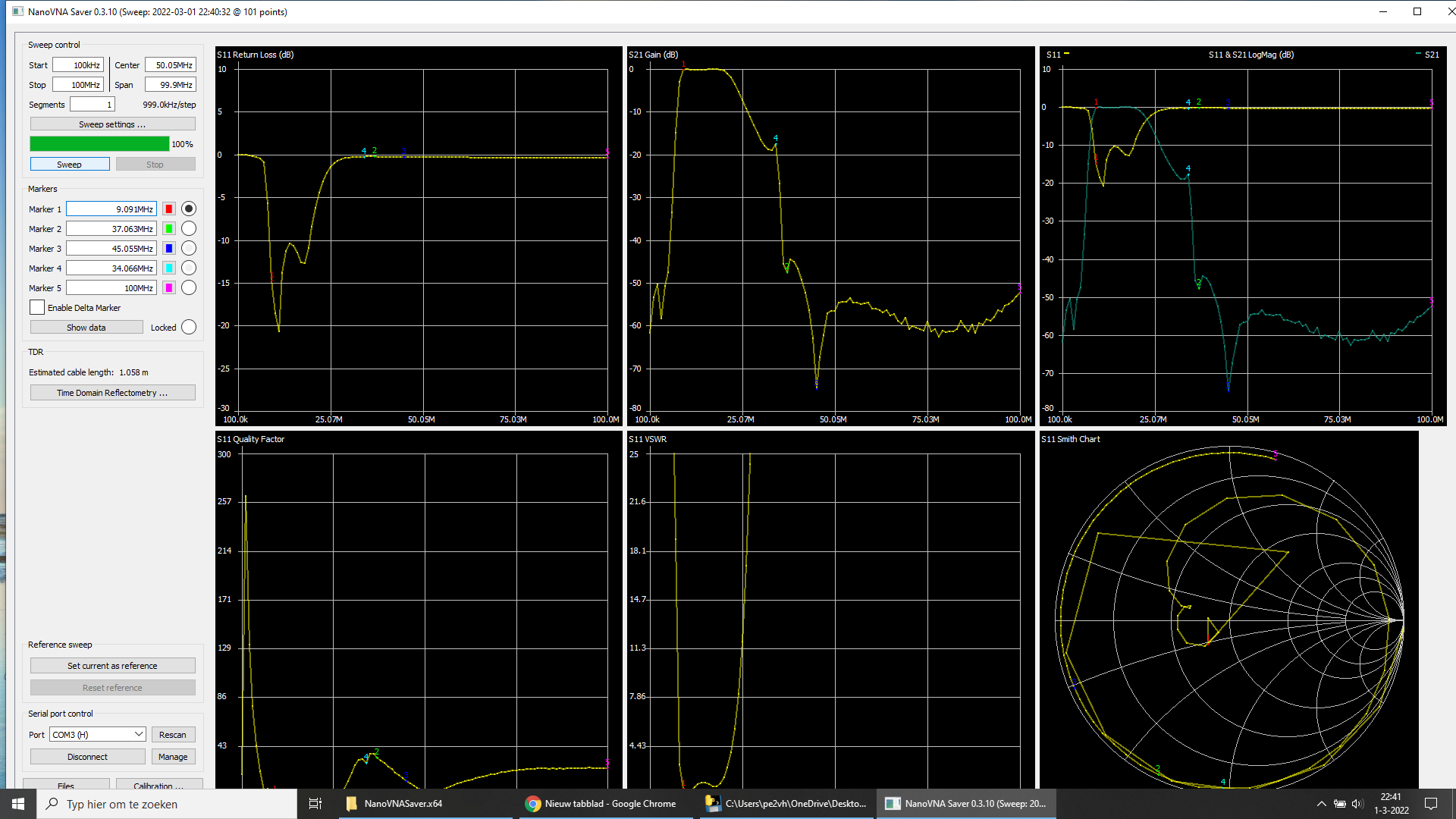Click the NanoVNA Saver 0.3.10 taskbar item
The height and width of the screenshot is (819, 1456).
pyautogui.click(x=966, y=804)
